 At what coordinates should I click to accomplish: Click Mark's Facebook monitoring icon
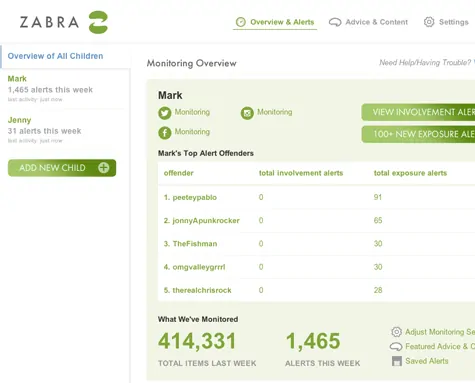pyautogui.click(x=165, y=133)
